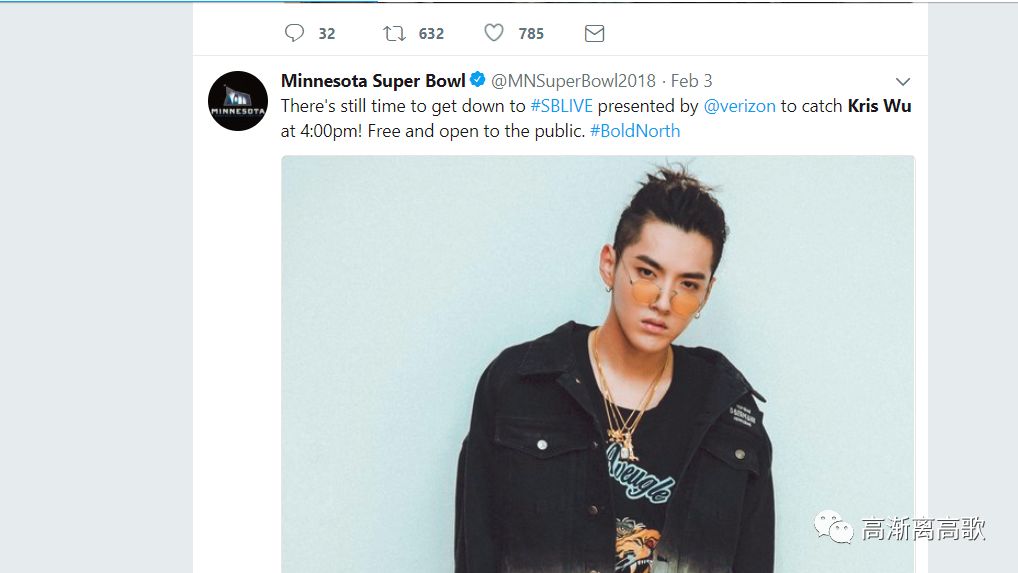Open the #BoldNorth hashtag link
This screenshot has width=1018, height=573.
pos(635,131)
